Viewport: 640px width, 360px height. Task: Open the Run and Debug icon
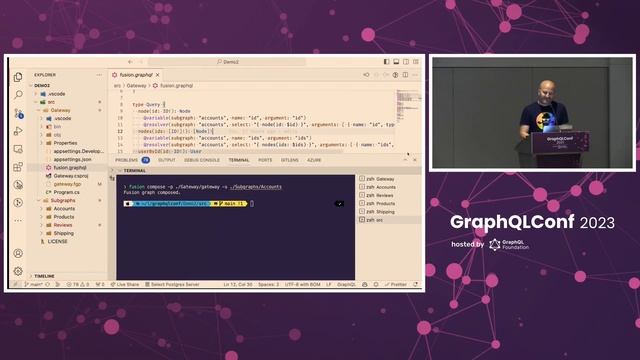18,131
